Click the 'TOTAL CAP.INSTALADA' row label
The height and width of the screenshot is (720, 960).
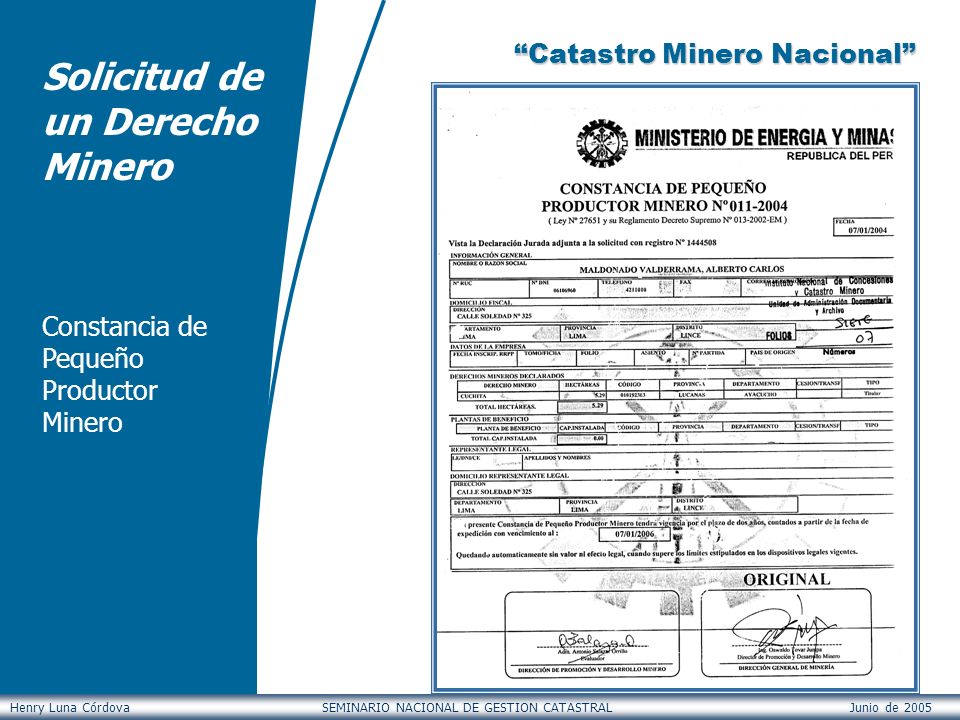point(503,438)
